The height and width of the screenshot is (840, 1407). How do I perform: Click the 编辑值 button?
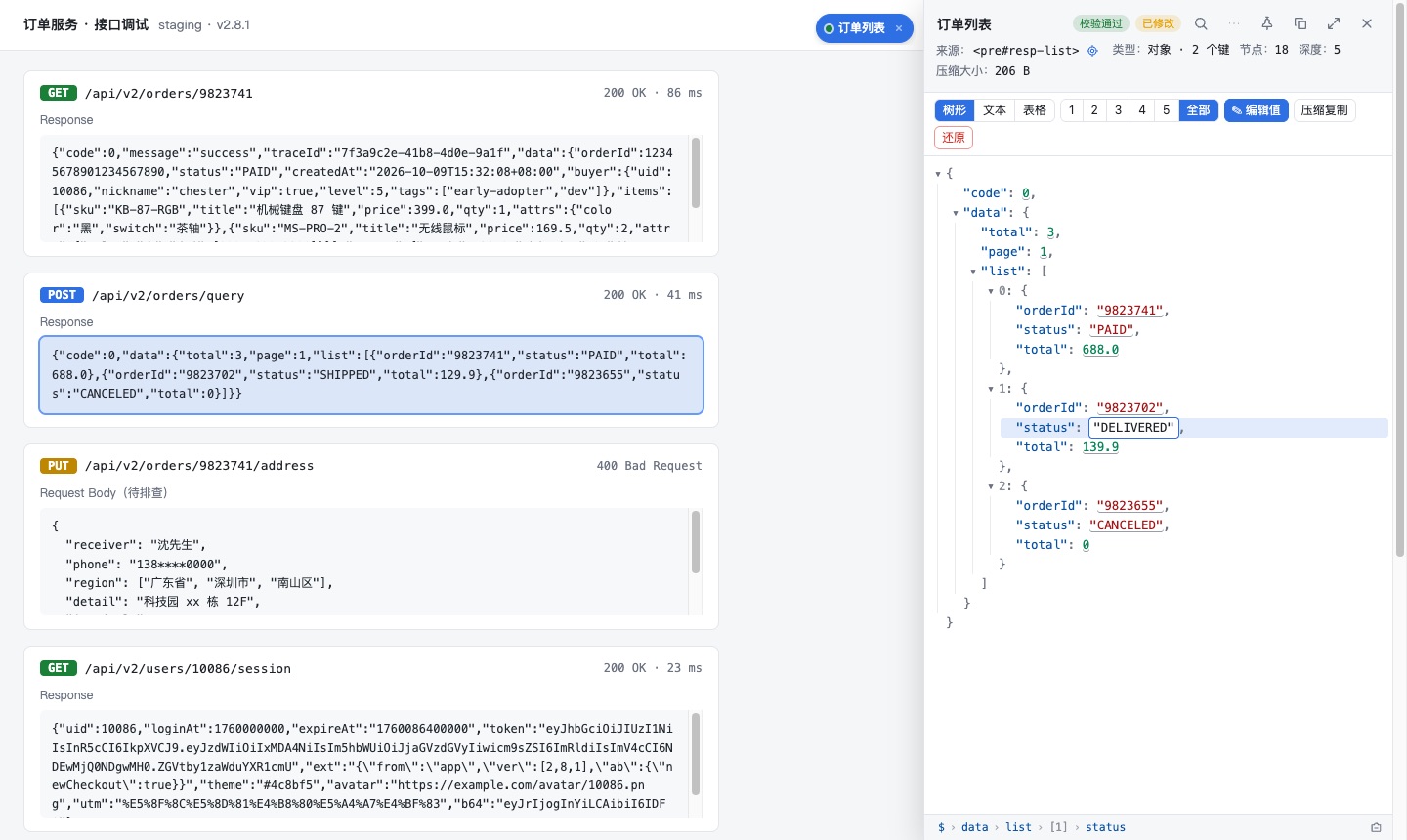(1257, 110)
